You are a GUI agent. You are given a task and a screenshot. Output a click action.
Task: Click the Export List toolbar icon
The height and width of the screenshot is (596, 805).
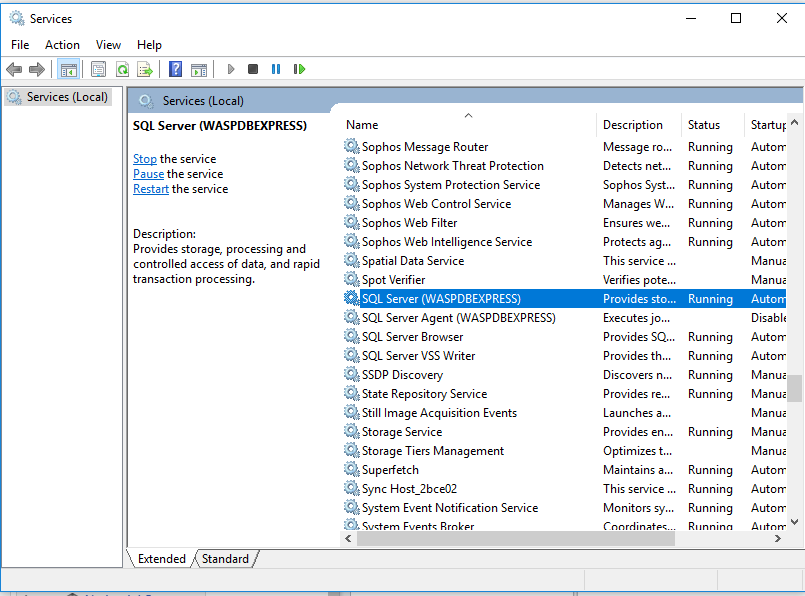(145, 69)
